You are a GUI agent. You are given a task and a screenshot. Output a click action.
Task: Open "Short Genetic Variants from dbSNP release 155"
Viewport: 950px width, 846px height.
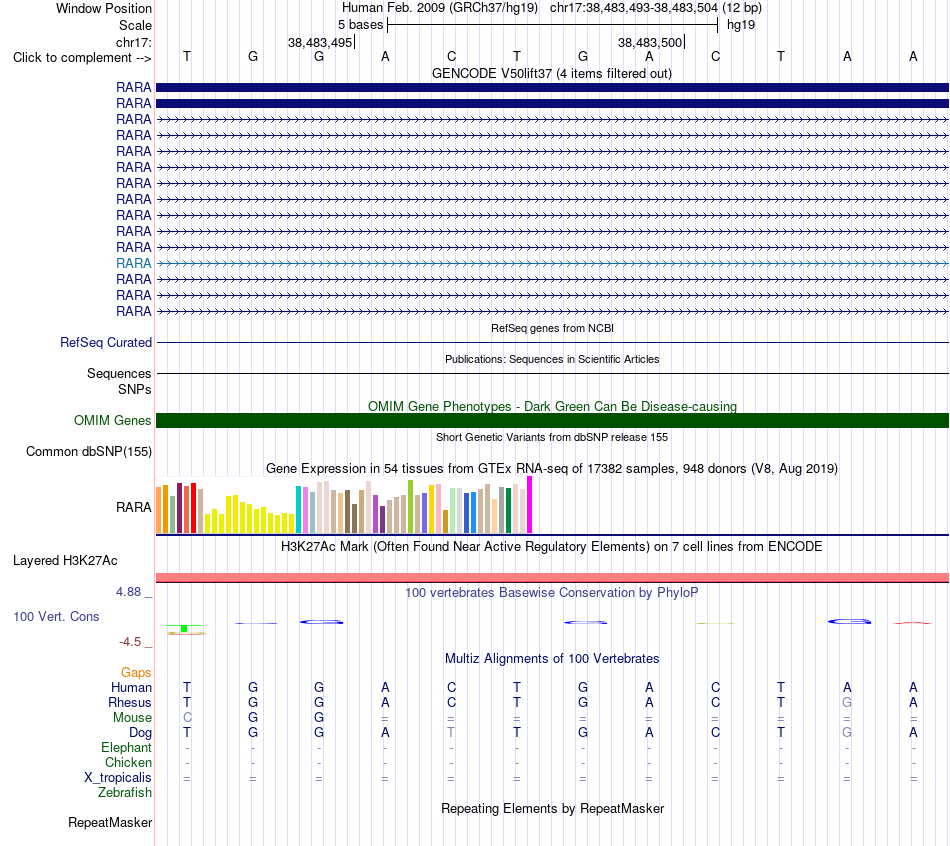coord(551,437)
